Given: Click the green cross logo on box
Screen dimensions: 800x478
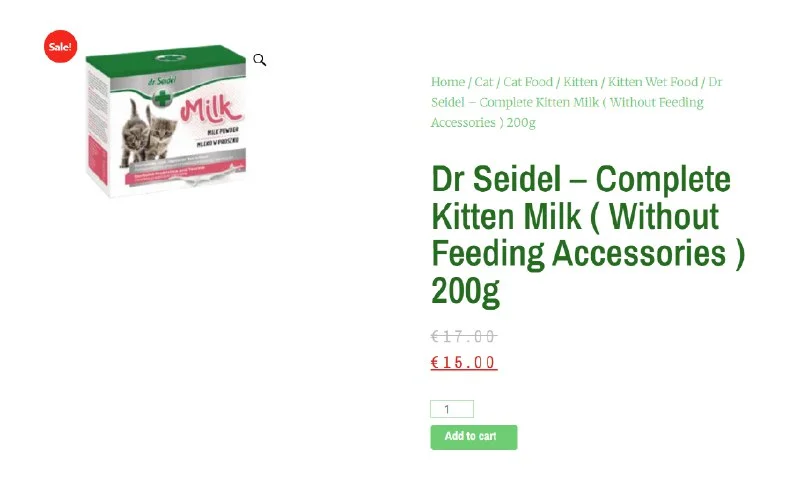Looking at the screenshot, I should point(162,97).
